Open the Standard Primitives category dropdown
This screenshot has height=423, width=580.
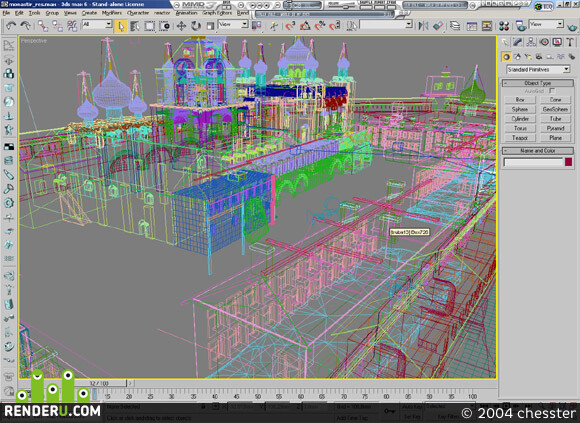tap(538, 70)
